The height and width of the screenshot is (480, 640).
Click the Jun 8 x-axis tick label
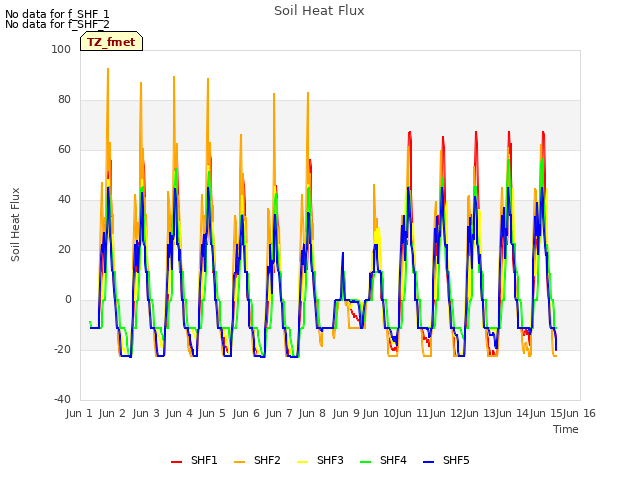(312, 413)
